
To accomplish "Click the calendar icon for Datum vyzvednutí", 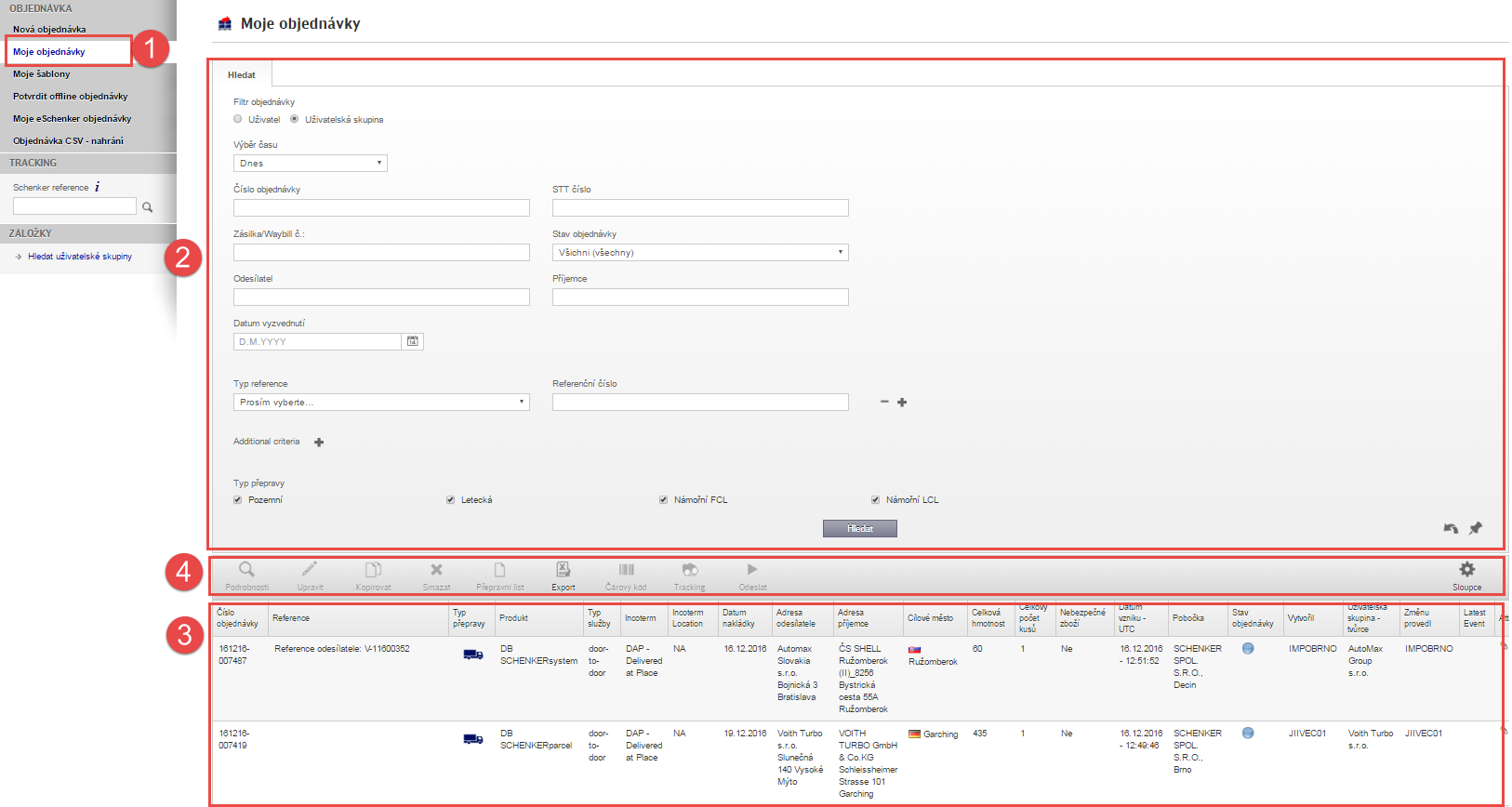I will (413, 341).
